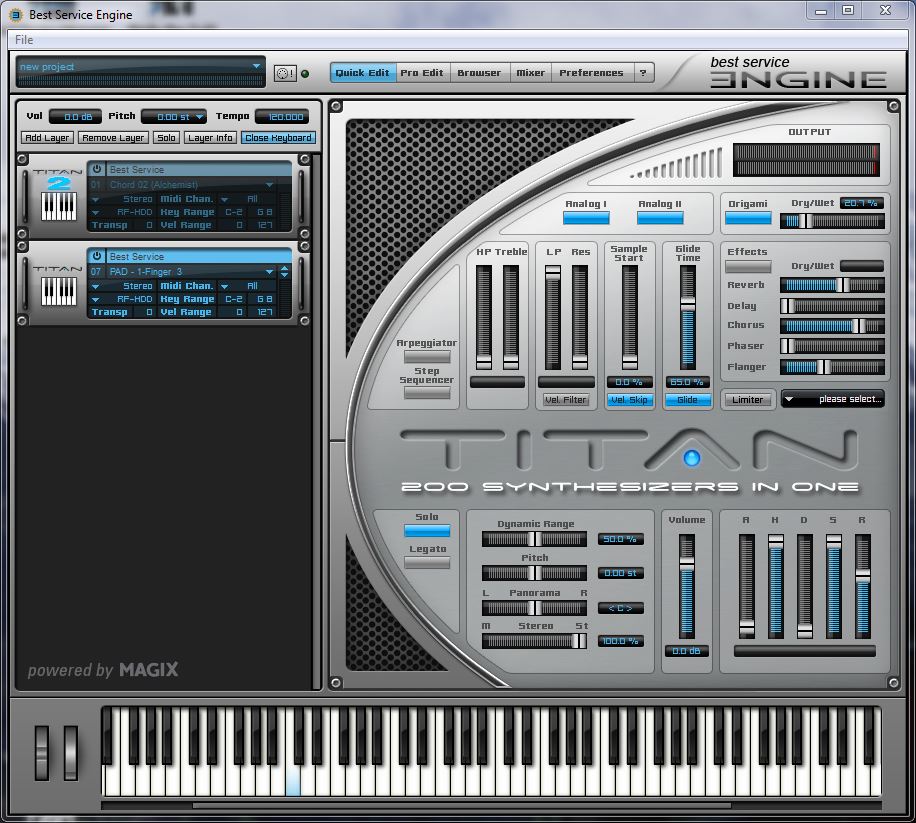Screen dimensions: 916x823
Task: Click the Panorama slider
Action: coord(534,608)
